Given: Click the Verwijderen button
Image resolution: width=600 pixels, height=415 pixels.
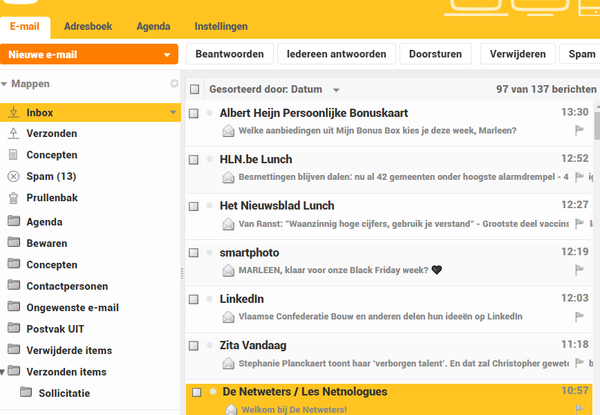Looking at the screenshot, I should click(518, 54).
